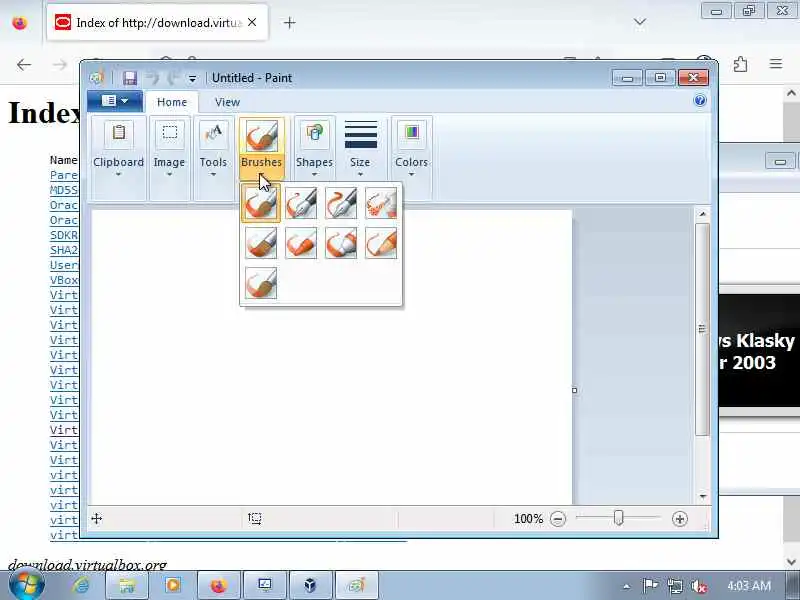This screenshot has width=800, height=600.
Task: Click the Brushes icon in the ribbon
Action: (262, 135)
